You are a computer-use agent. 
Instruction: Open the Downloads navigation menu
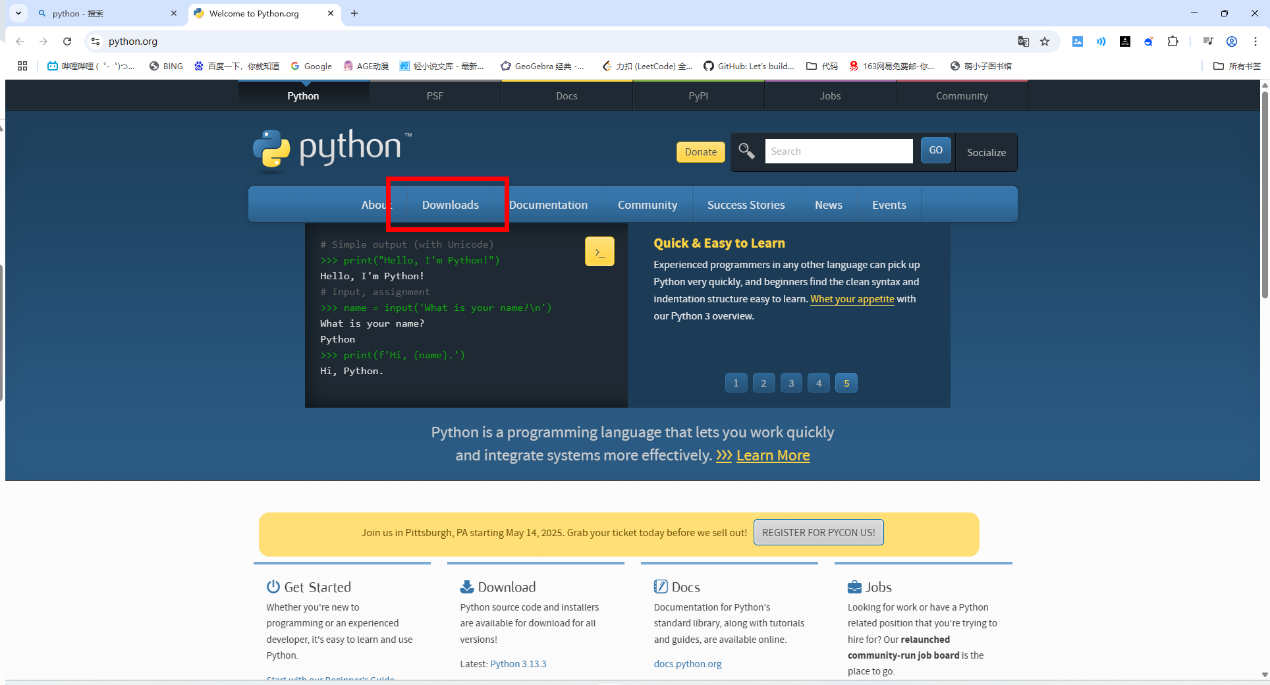(450, 205)
